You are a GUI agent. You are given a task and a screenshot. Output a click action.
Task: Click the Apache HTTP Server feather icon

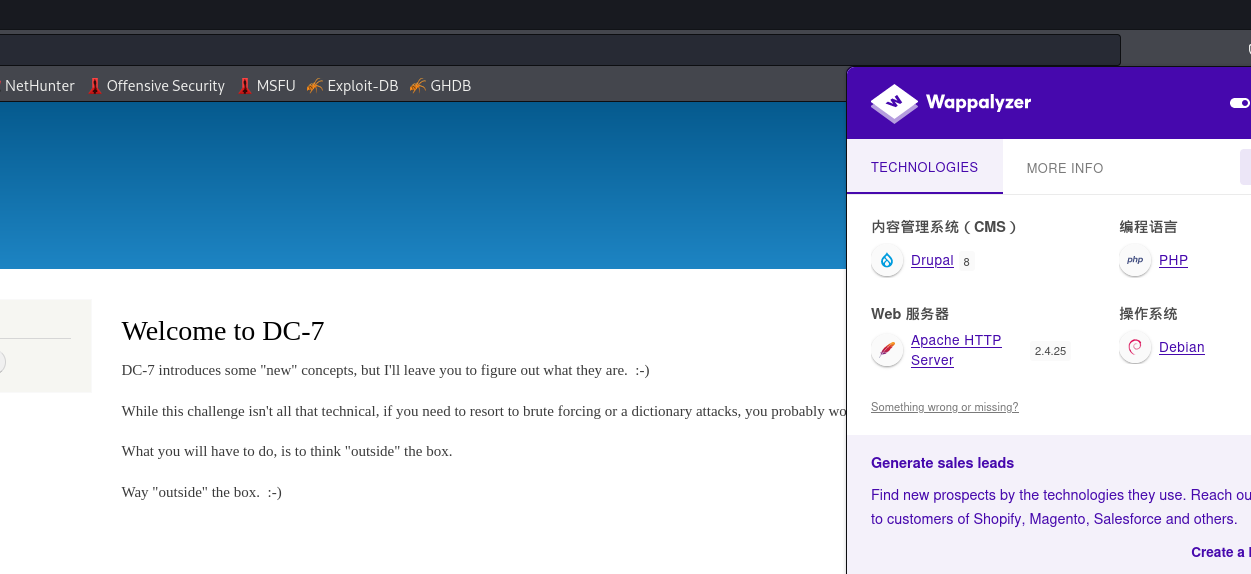(x=887, y=350)
